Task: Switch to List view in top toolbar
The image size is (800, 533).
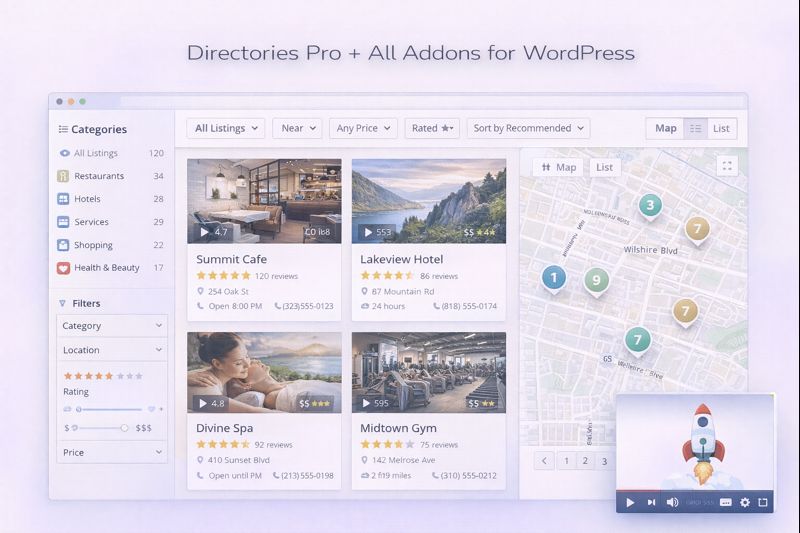Action: (x=721, y=128)
